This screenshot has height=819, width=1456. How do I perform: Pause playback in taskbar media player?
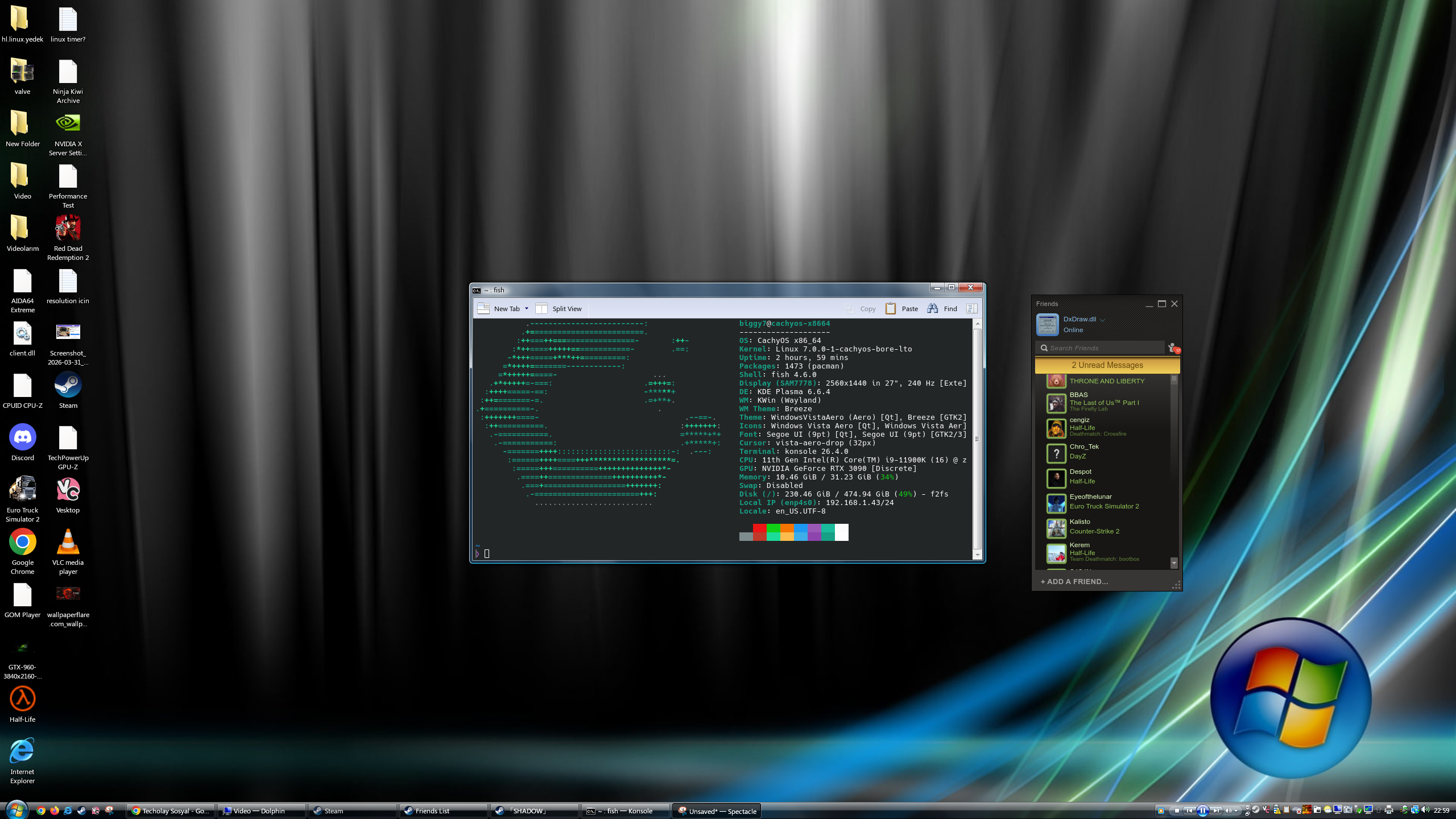1203,810
